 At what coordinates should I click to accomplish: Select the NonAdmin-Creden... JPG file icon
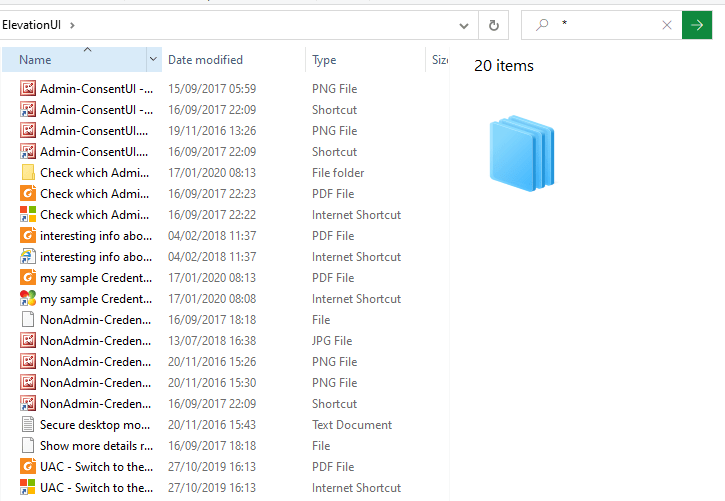click(x=28, y=341)
